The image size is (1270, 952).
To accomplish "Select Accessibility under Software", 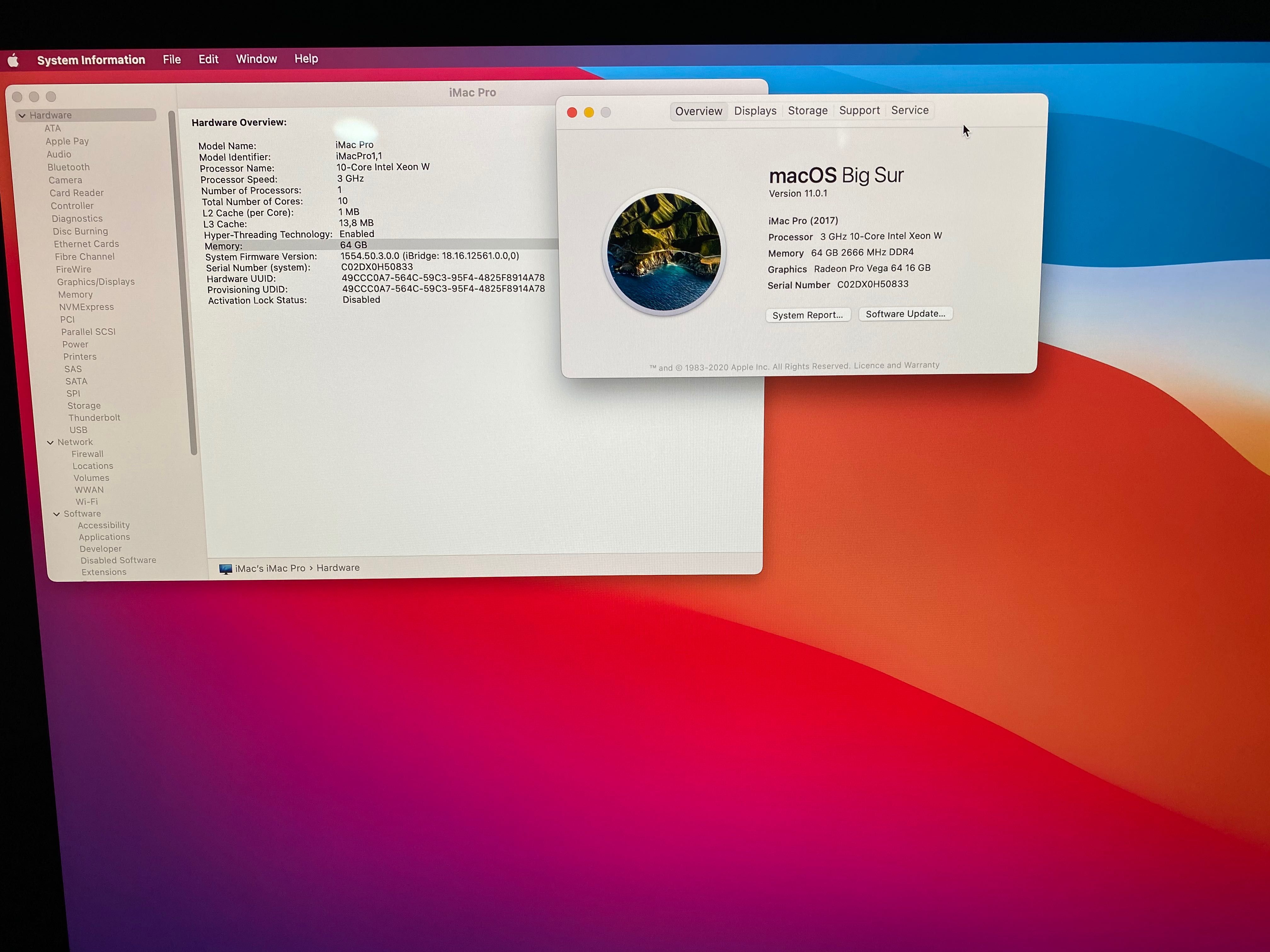I will [x=104, y=525].
